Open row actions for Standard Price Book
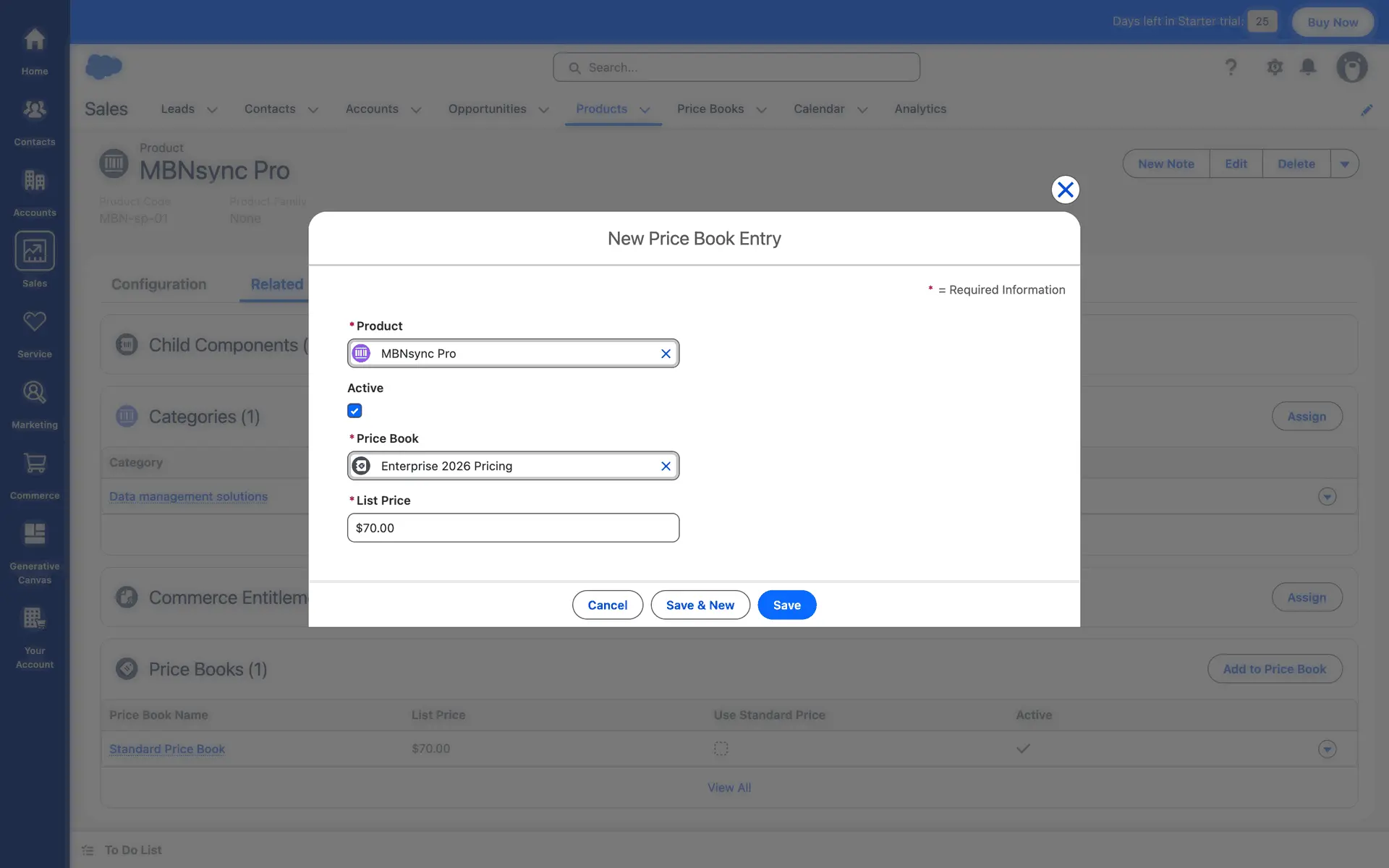Screen dimensions: 1389x868 point(1327,749)
